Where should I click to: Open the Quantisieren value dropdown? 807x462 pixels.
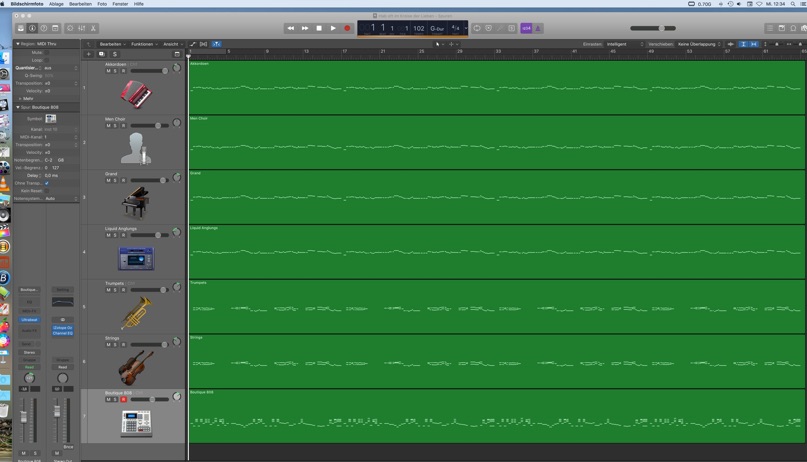61,68
